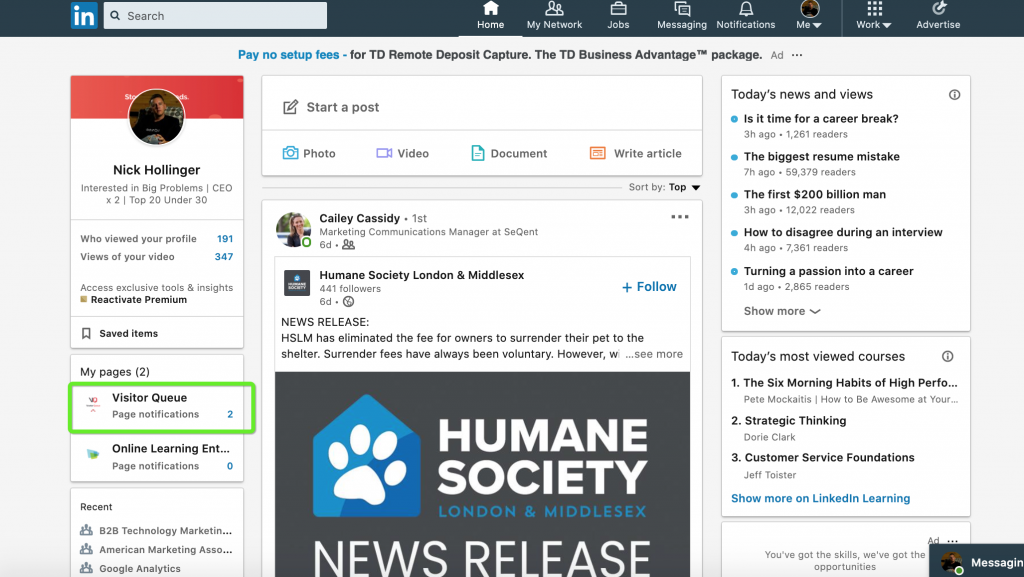This screenshot has height=577, width=1024.
Task: Open Cailey Cassidy's profile picture
Action: coord(293,230)
